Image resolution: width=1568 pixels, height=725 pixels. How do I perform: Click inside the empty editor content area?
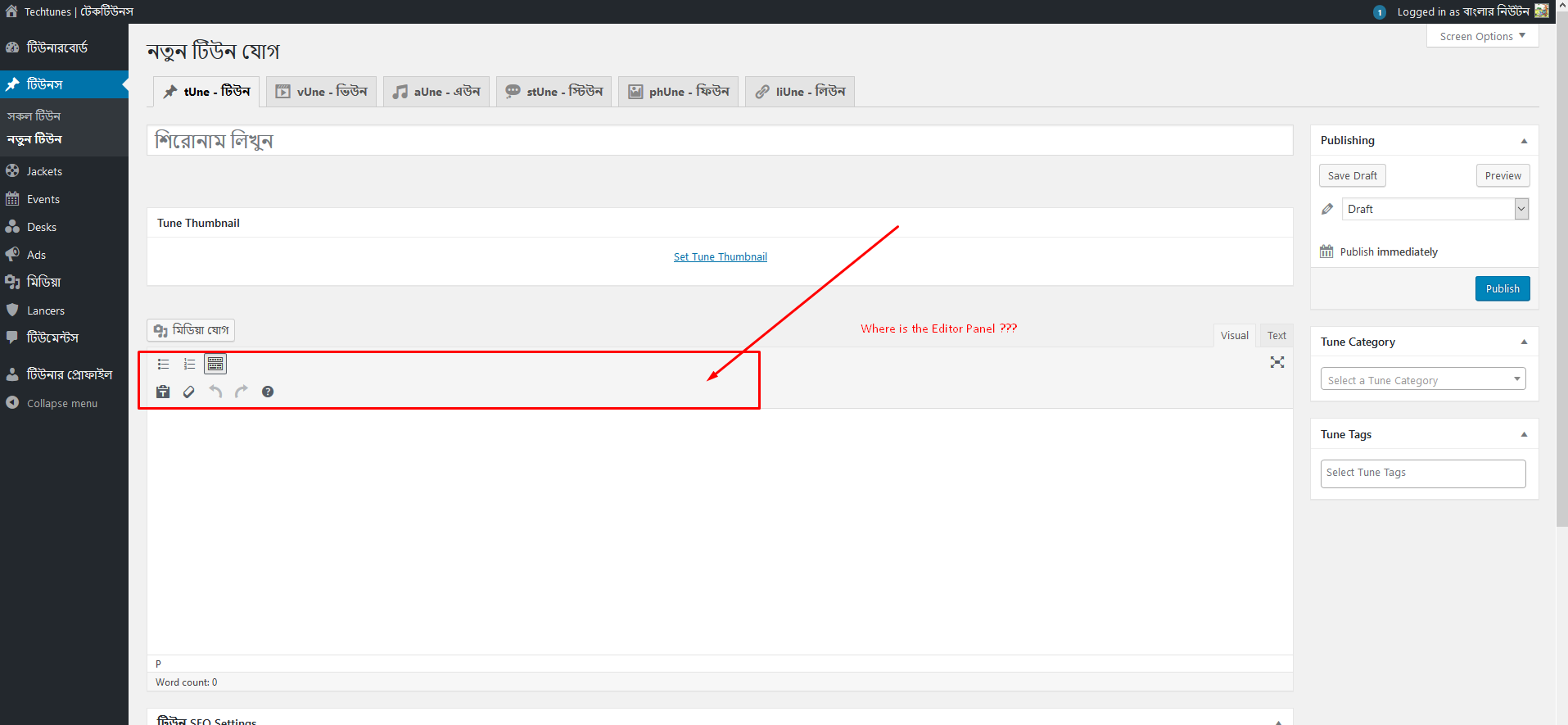click(720, 531)
